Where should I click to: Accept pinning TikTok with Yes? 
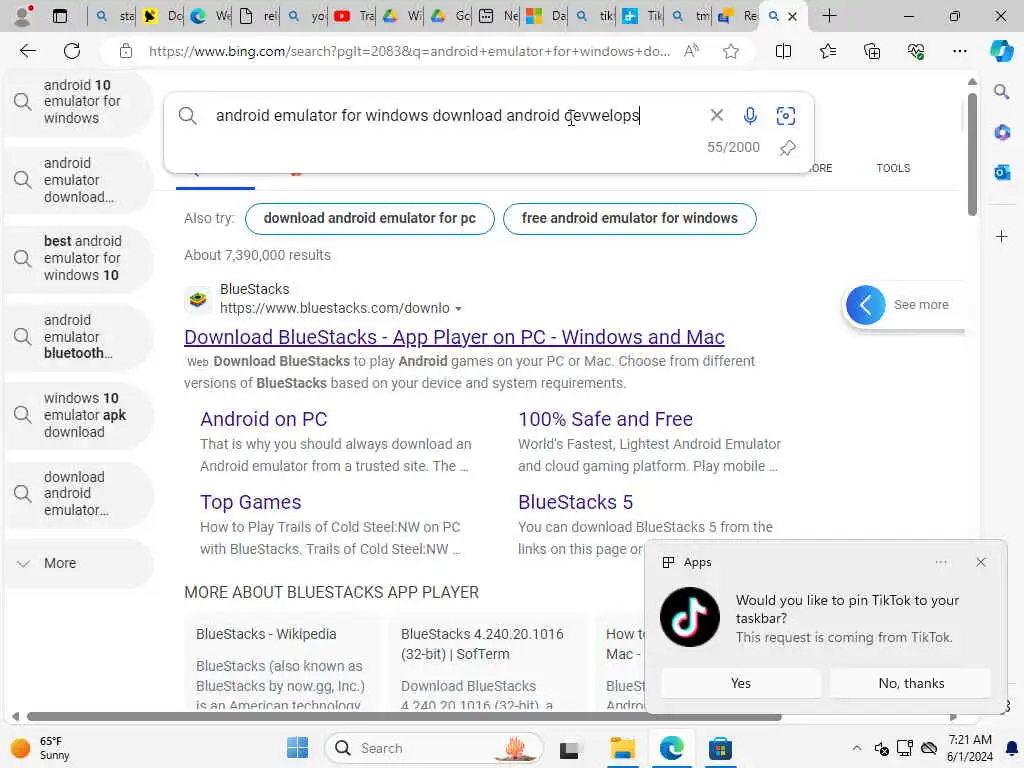[x=741, y=683]
